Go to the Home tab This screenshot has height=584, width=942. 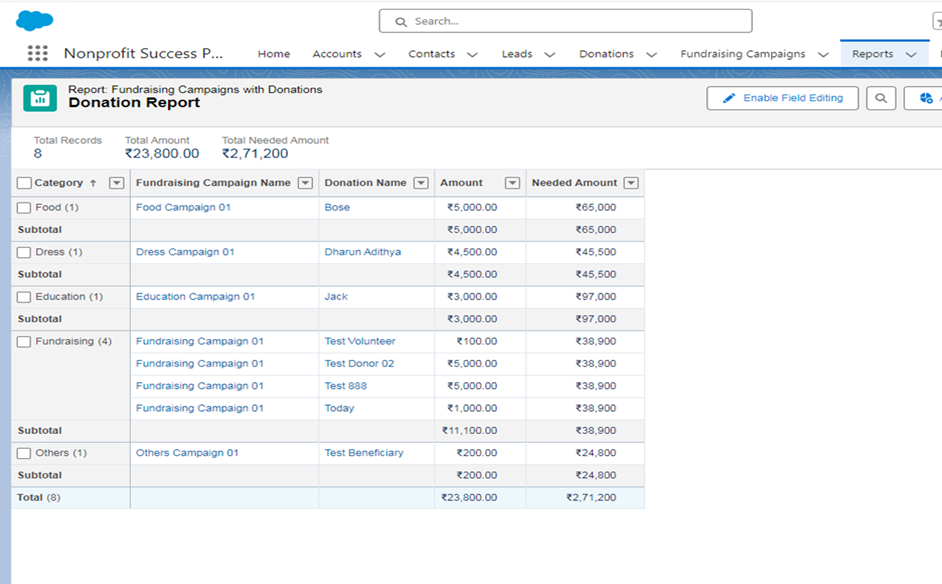[274, 54]
